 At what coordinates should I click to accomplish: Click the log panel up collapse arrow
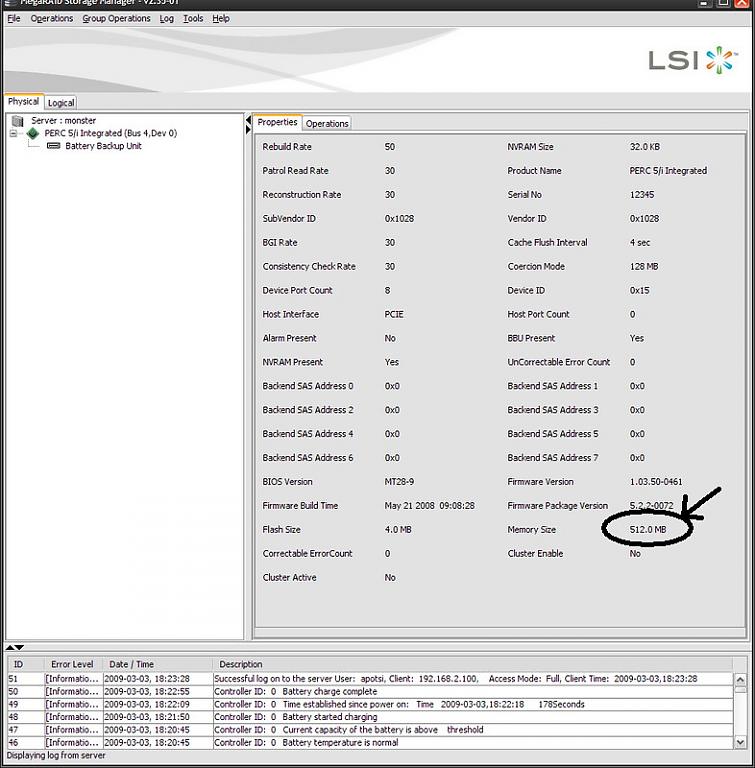pyautogui.click(x=9, y=648)
